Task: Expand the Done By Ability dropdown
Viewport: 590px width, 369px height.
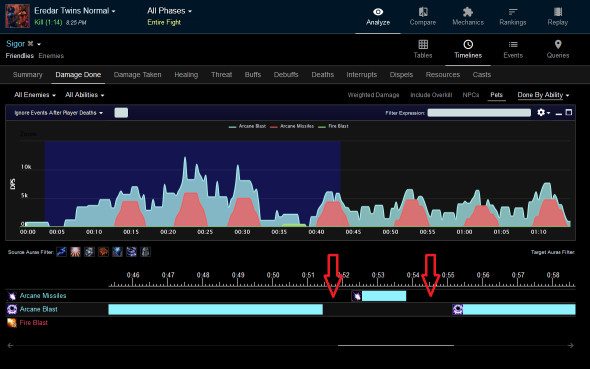Action: pos(543,95)
